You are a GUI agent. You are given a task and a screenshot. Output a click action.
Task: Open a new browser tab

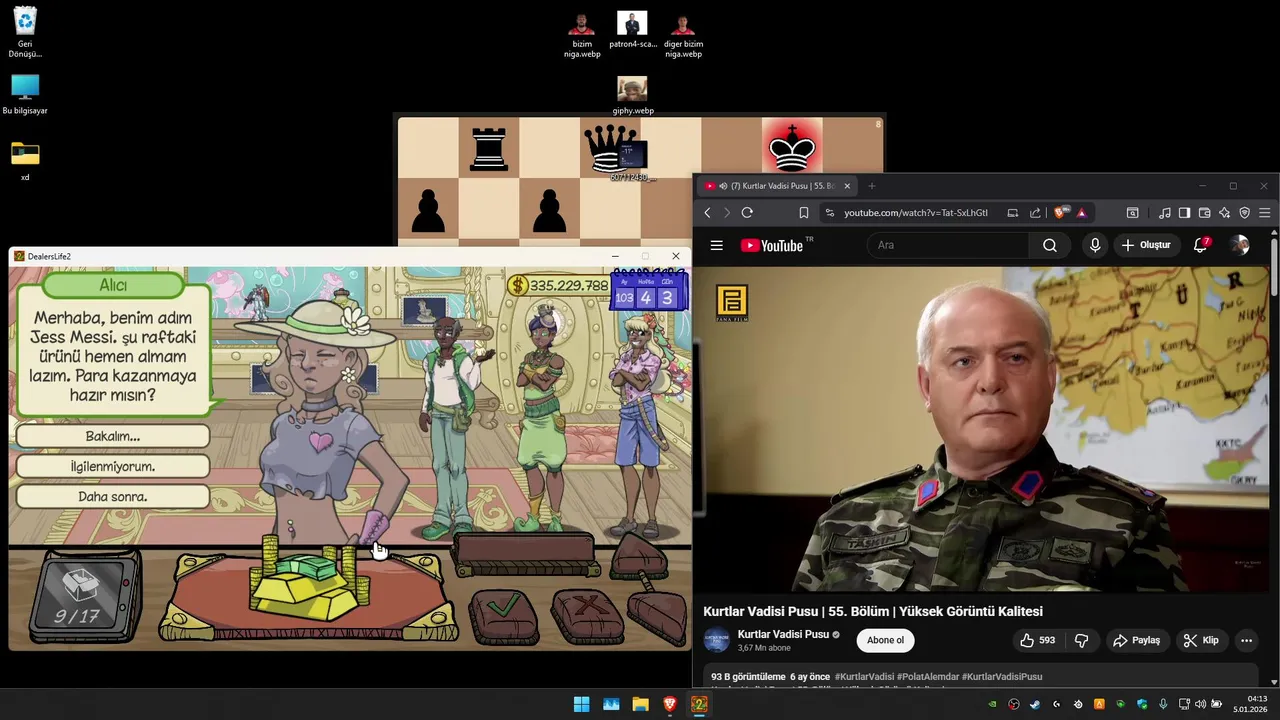coord(871,186)
